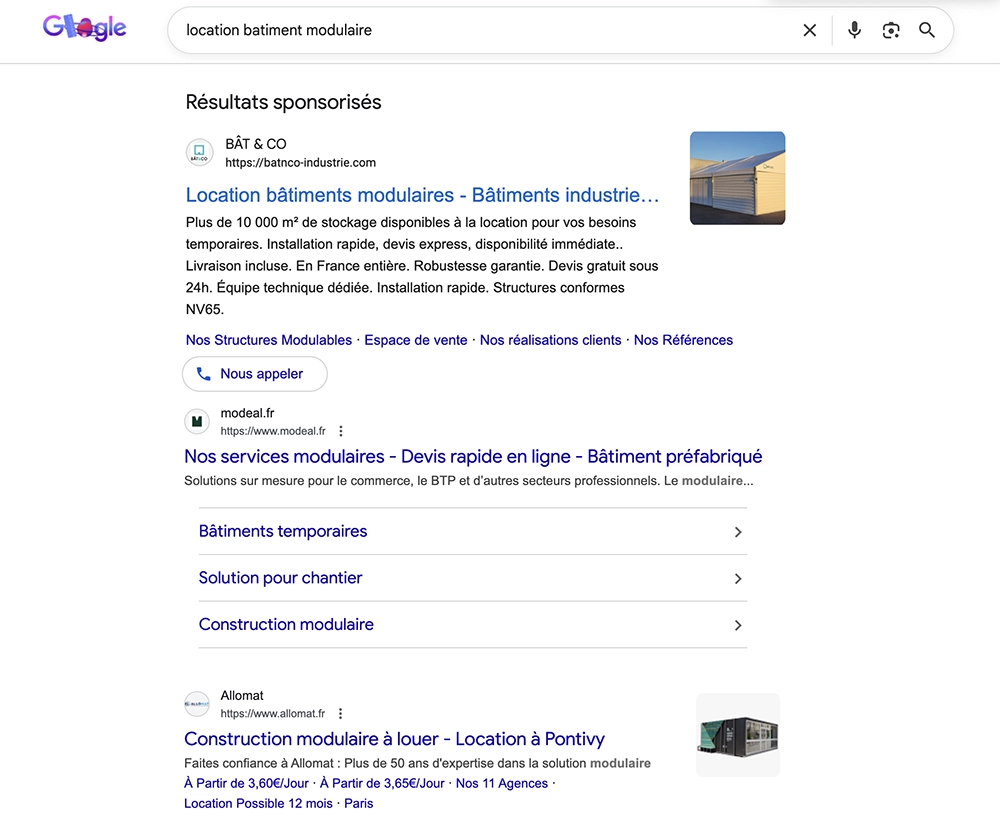This screenshot has height=832, width=1000.
Task: Open the Espace de vente sitelink
Action: point(416,340)
